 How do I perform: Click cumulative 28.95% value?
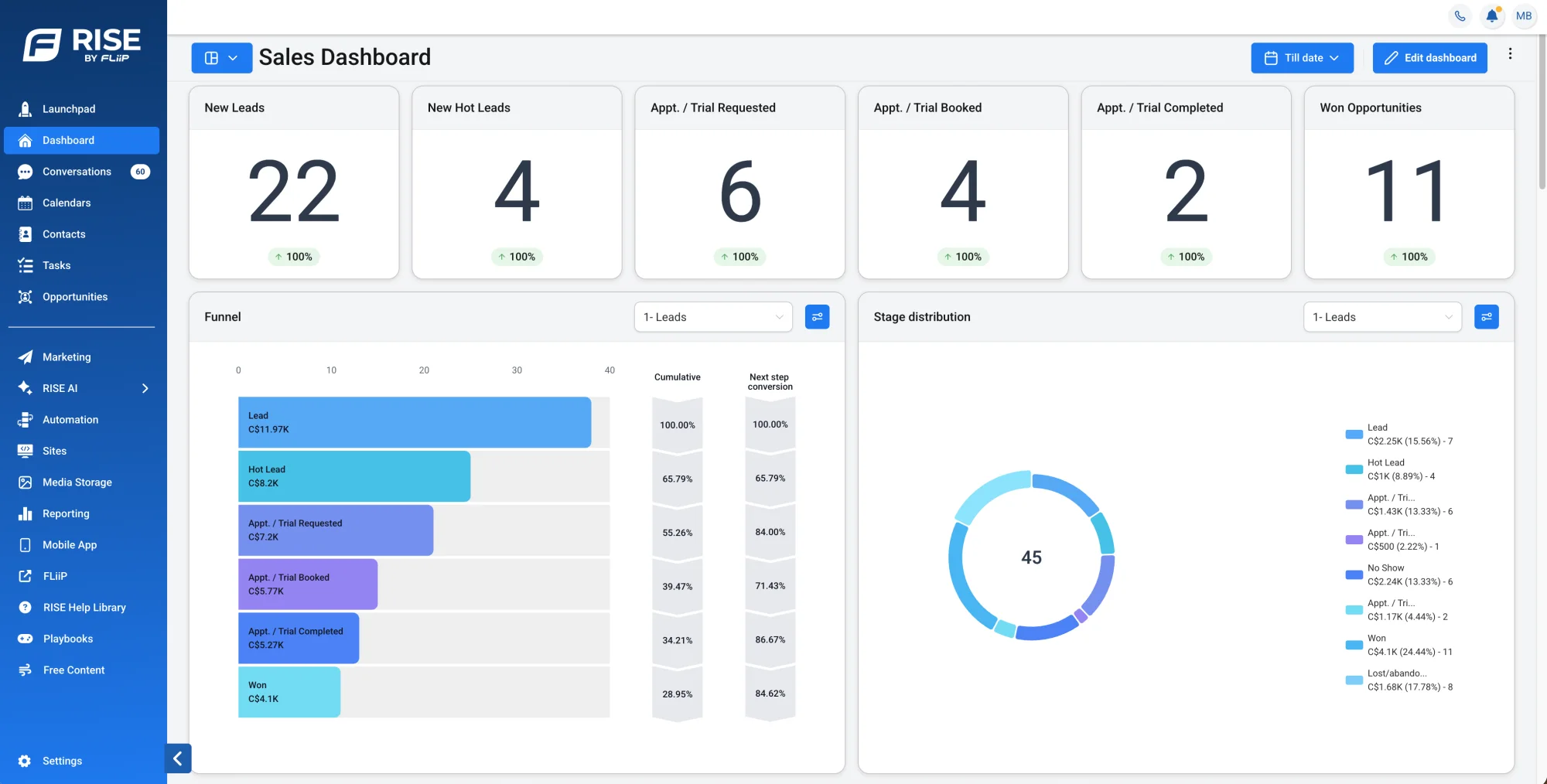pos(678,694)
